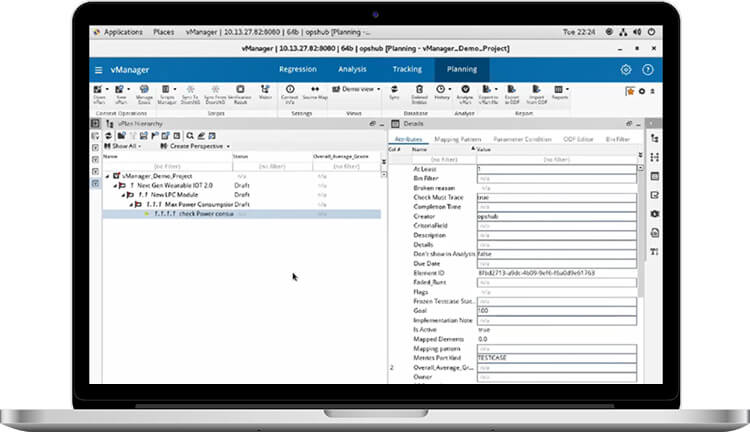Open the Demo view dropdown
The image size is (750, 432).
(x=360, y=89)
